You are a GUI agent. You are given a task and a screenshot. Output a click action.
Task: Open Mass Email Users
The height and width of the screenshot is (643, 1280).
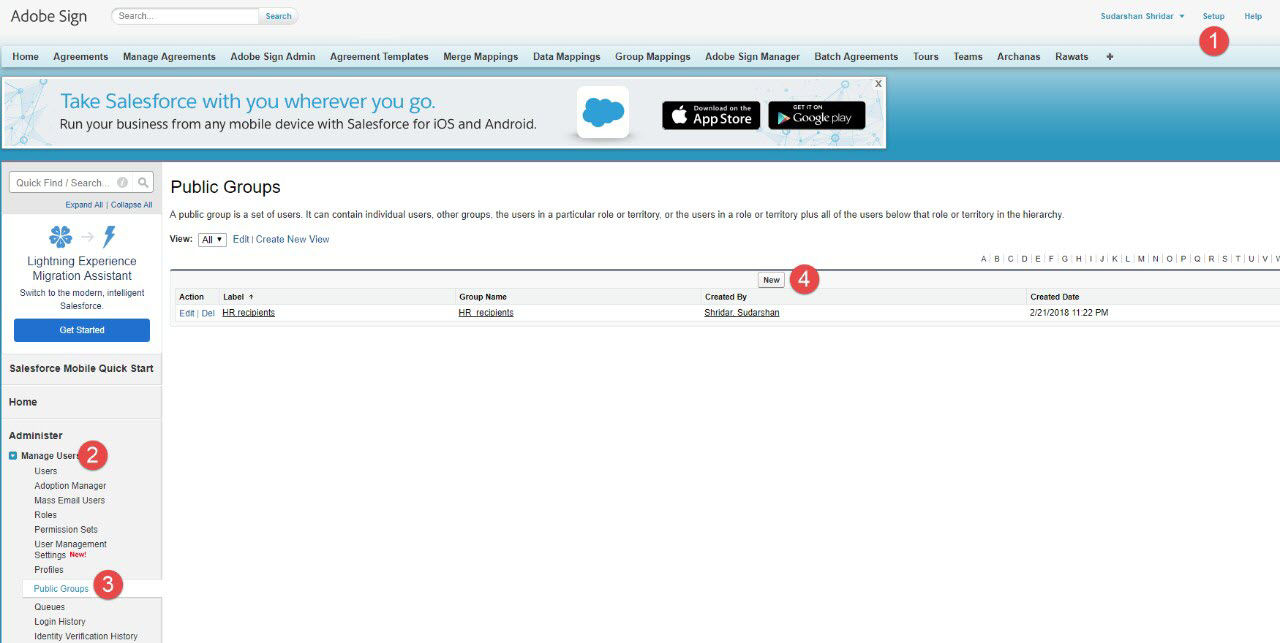pyautogui.click(x=70, y=500)
